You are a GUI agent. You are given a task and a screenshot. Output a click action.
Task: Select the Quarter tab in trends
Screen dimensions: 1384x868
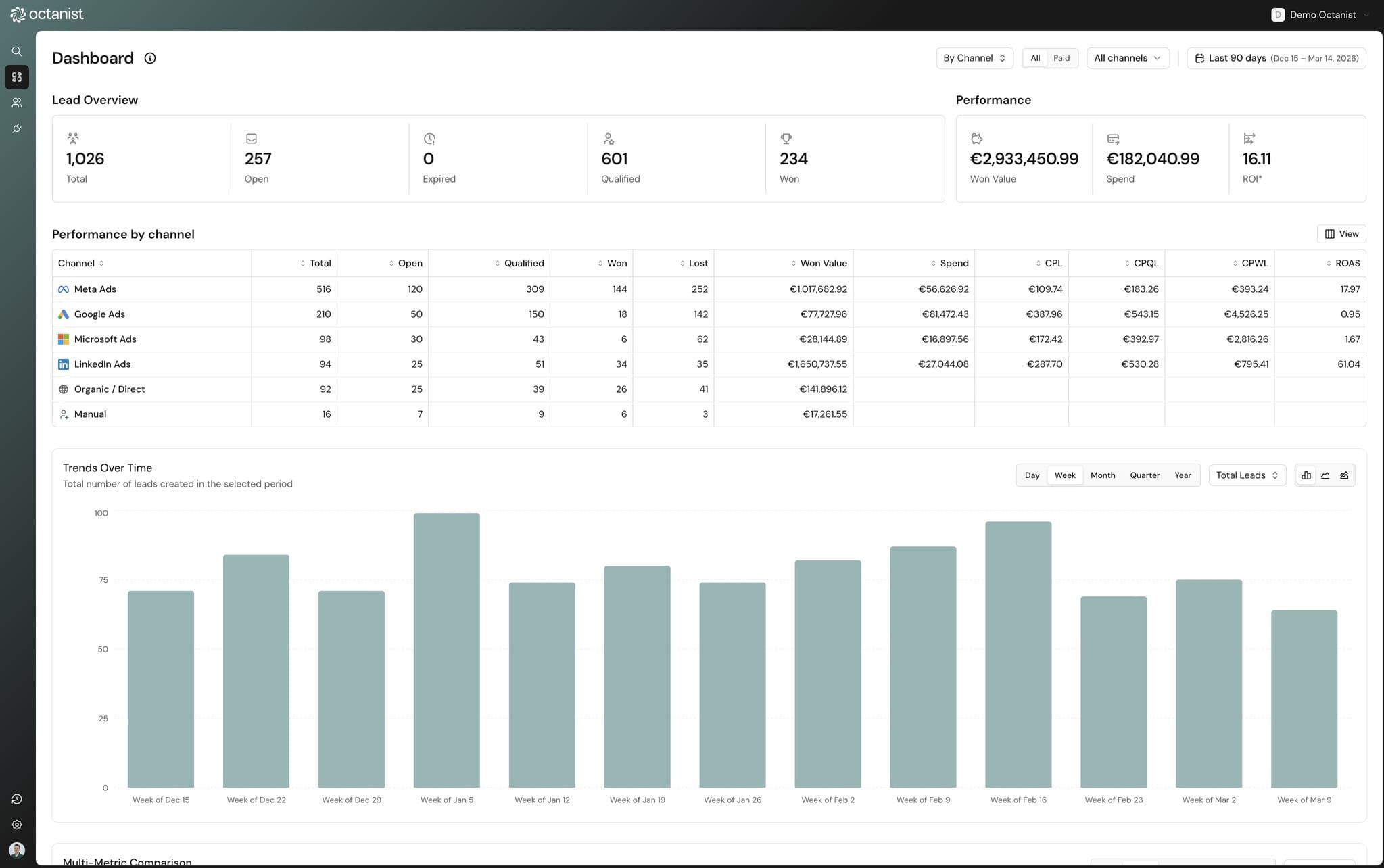tap(1145, 475)
